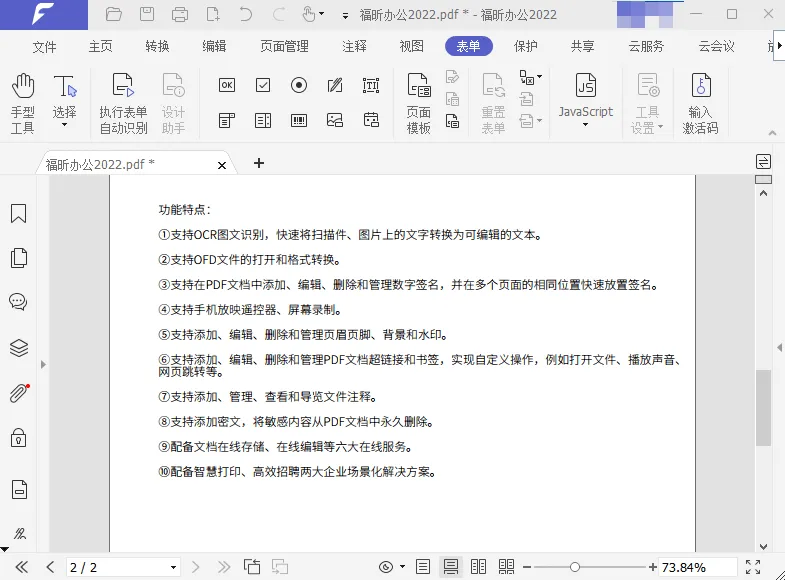
Task: Add a text field form tool
Action: click(x=371, y=85)
